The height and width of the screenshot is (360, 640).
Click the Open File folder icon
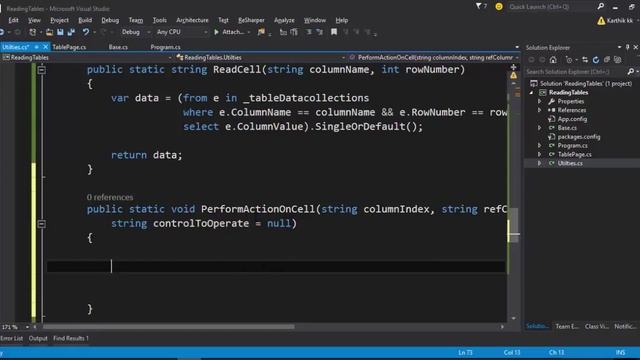(49, 32)
